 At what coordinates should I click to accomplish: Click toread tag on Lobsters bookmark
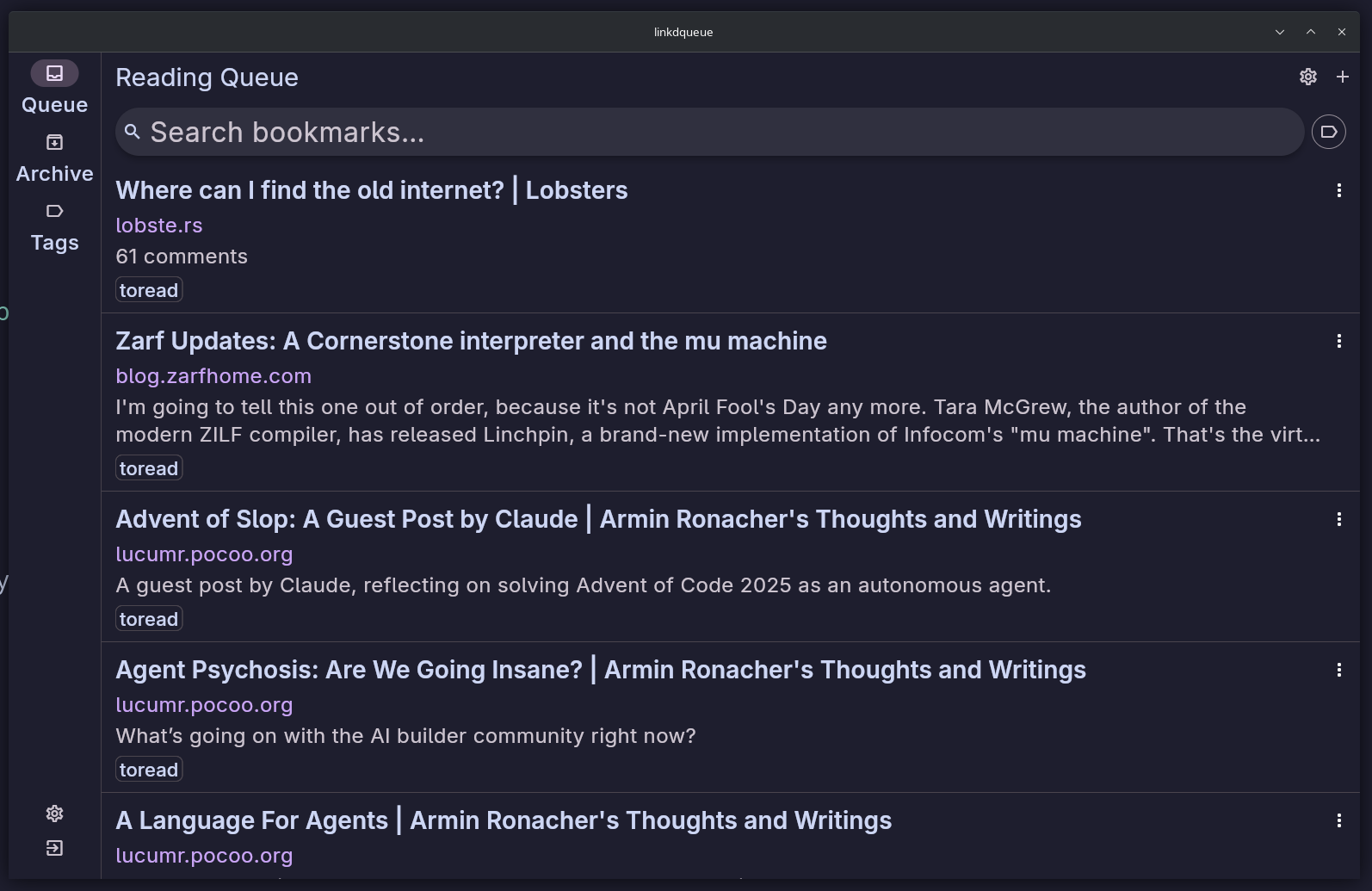pyautogui.click(x=149, y=290)
